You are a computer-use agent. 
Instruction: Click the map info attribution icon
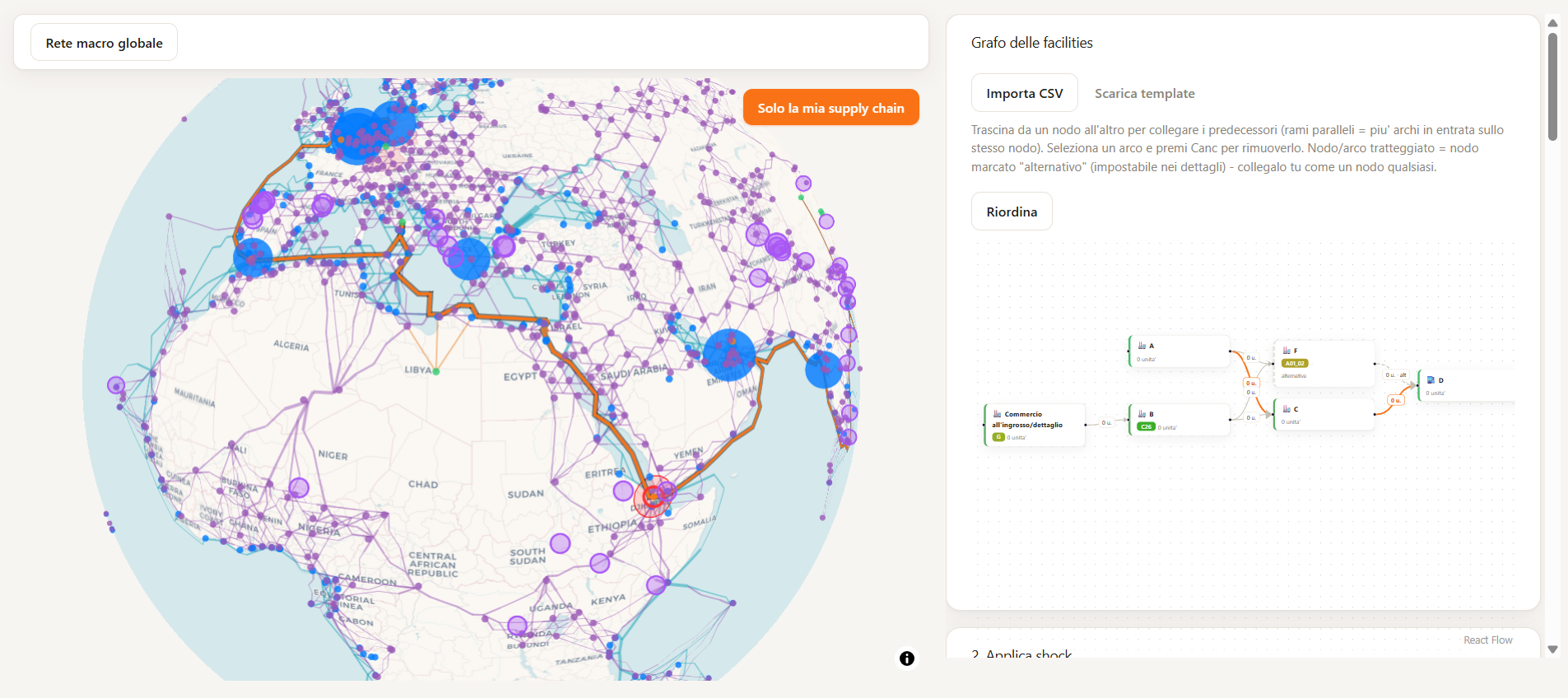[x=906, y=658]
